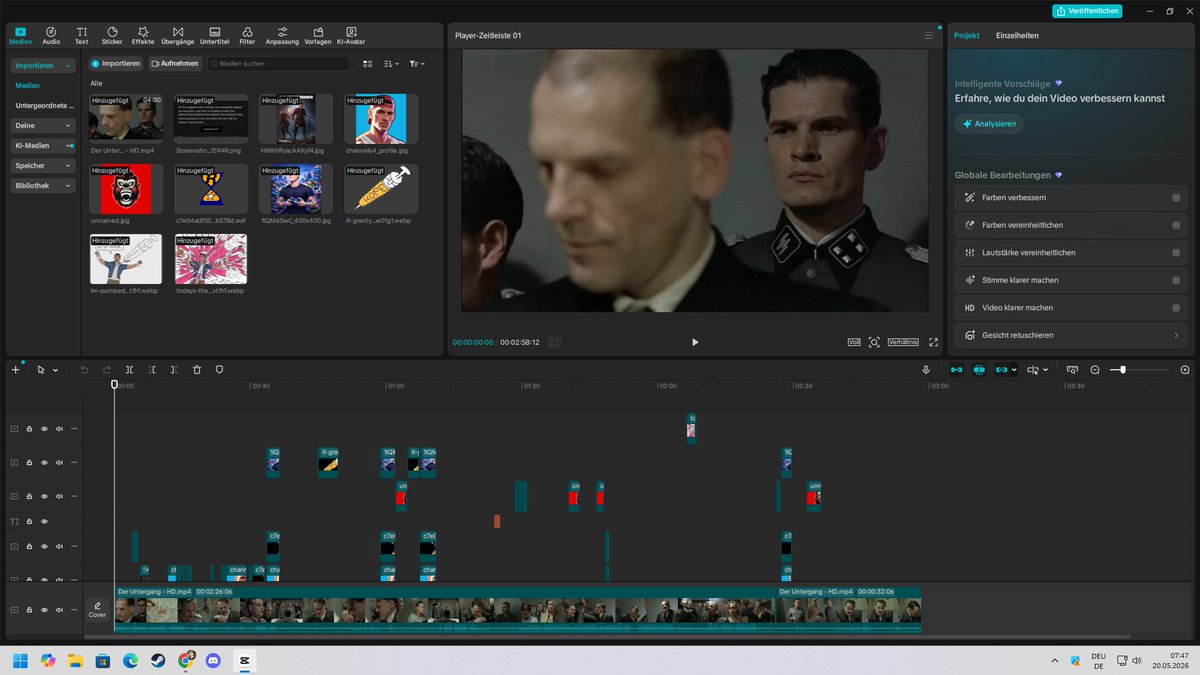Screen dimensions: 1200x675
Task: Expand the Speicher section in sidebar
Action: [x=43, y=165]
